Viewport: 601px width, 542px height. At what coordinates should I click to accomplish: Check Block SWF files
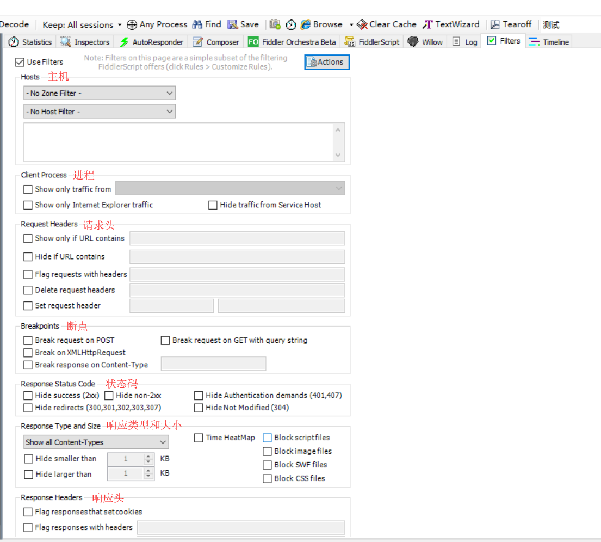pyautogui.click(x=268, y=465)
